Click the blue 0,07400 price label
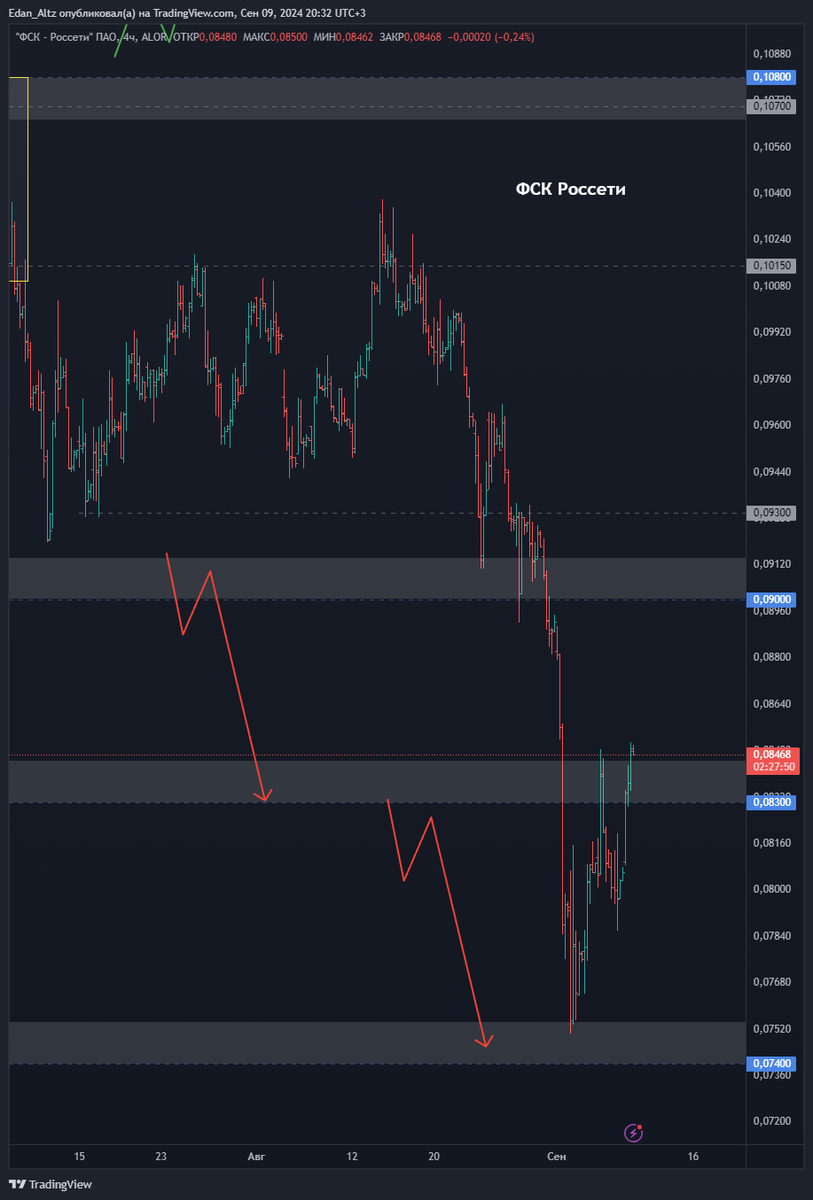813x1200 pixels. pyautogui.click(x=771, y=1063)
